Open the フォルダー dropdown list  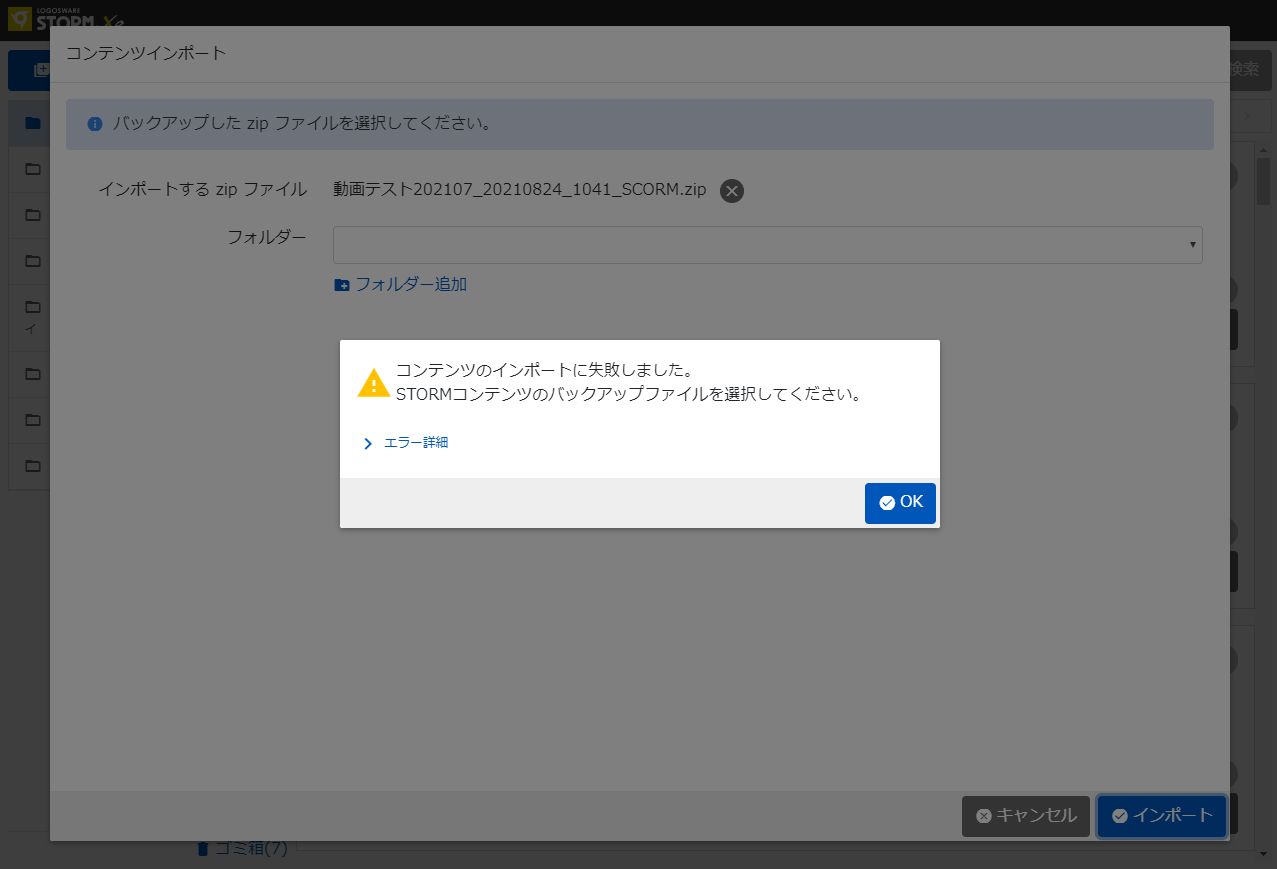(767, 245)
